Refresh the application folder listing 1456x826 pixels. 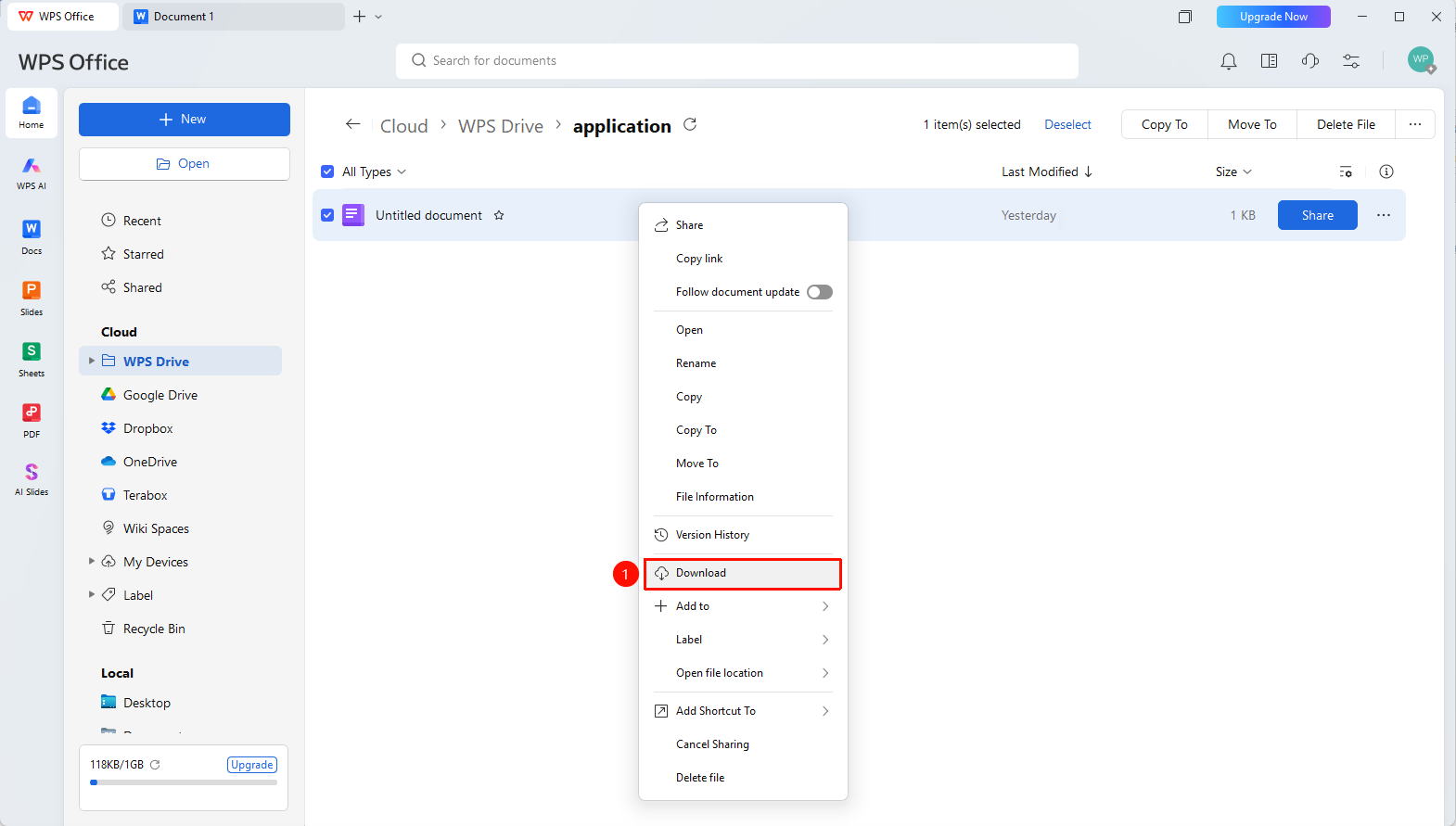(690, 124)
